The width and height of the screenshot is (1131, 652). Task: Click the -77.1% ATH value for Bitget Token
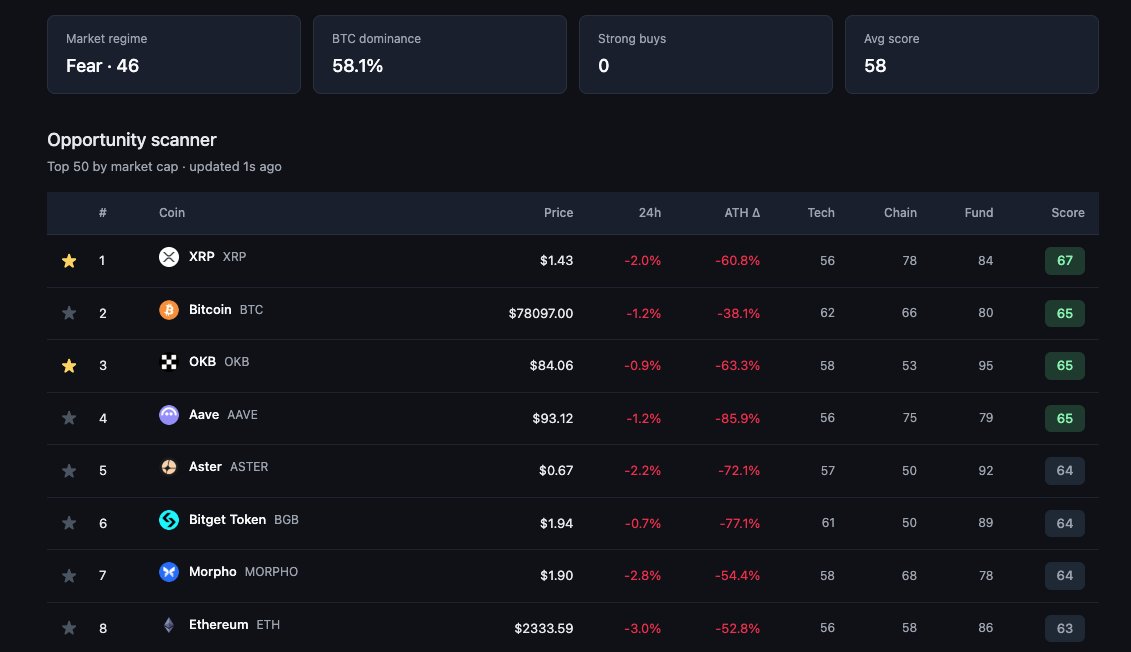coord(739,523)
